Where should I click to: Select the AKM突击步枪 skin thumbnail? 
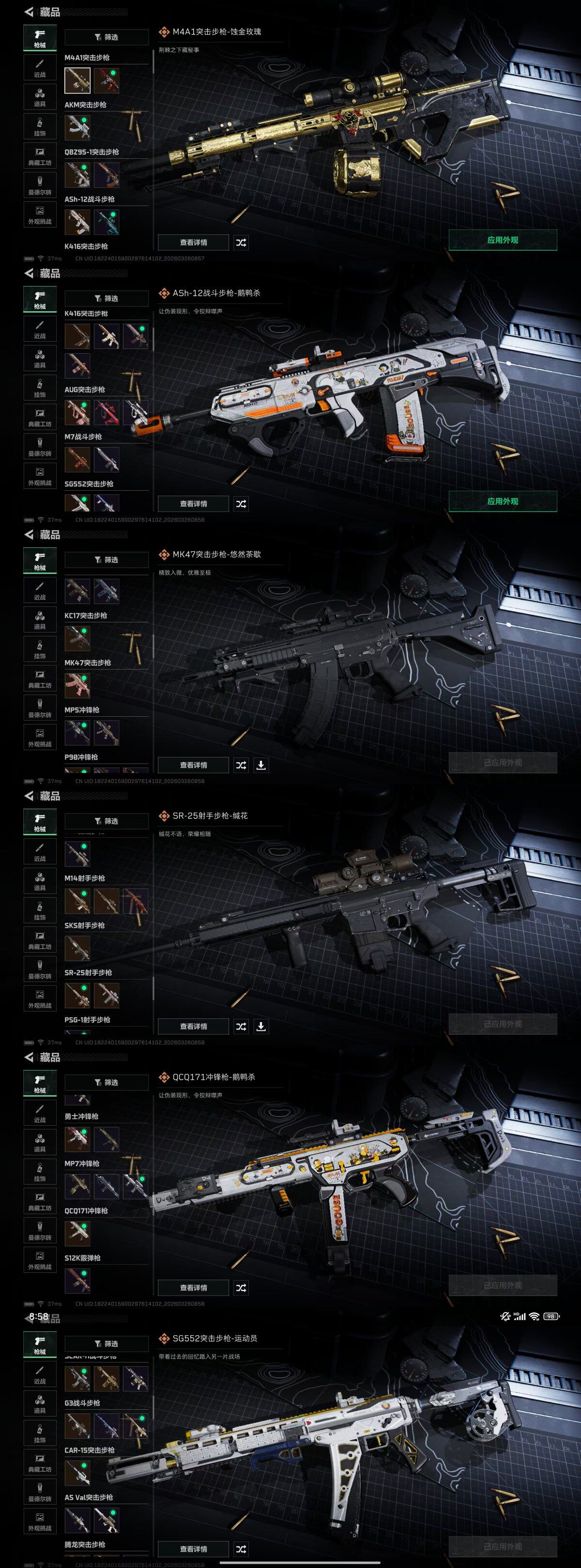[77, 127]
